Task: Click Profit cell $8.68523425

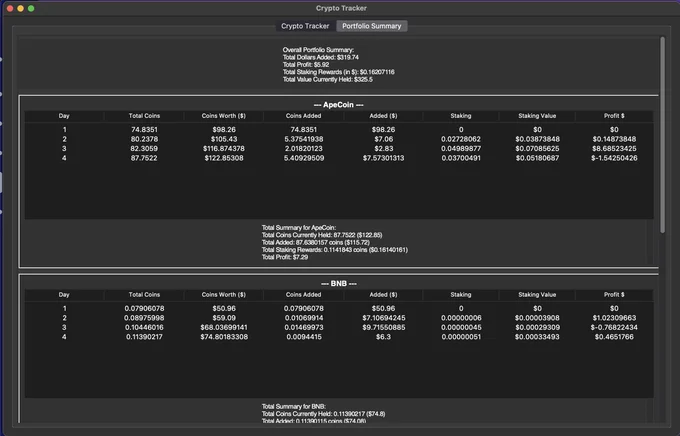Action: click(x=614, y=149)
